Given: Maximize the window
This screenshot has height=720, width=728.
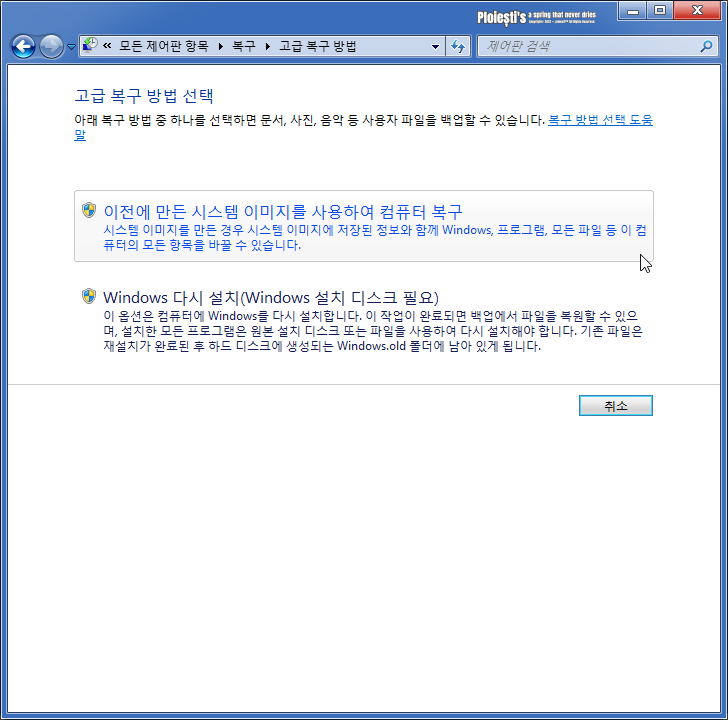Looking at the screenshot, I should tap(660, 11).
